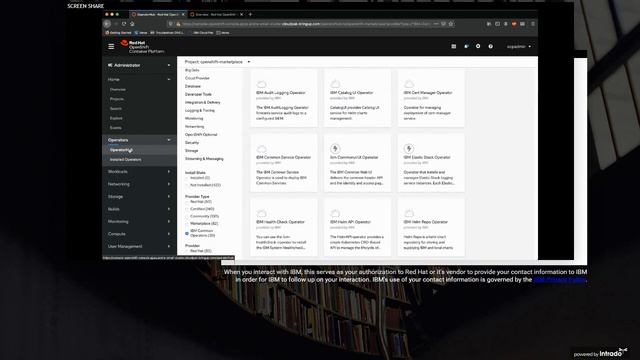Open the IBM Privacy Policy link
This screenshot has height=360, width=640.
(x=560, y=280)
